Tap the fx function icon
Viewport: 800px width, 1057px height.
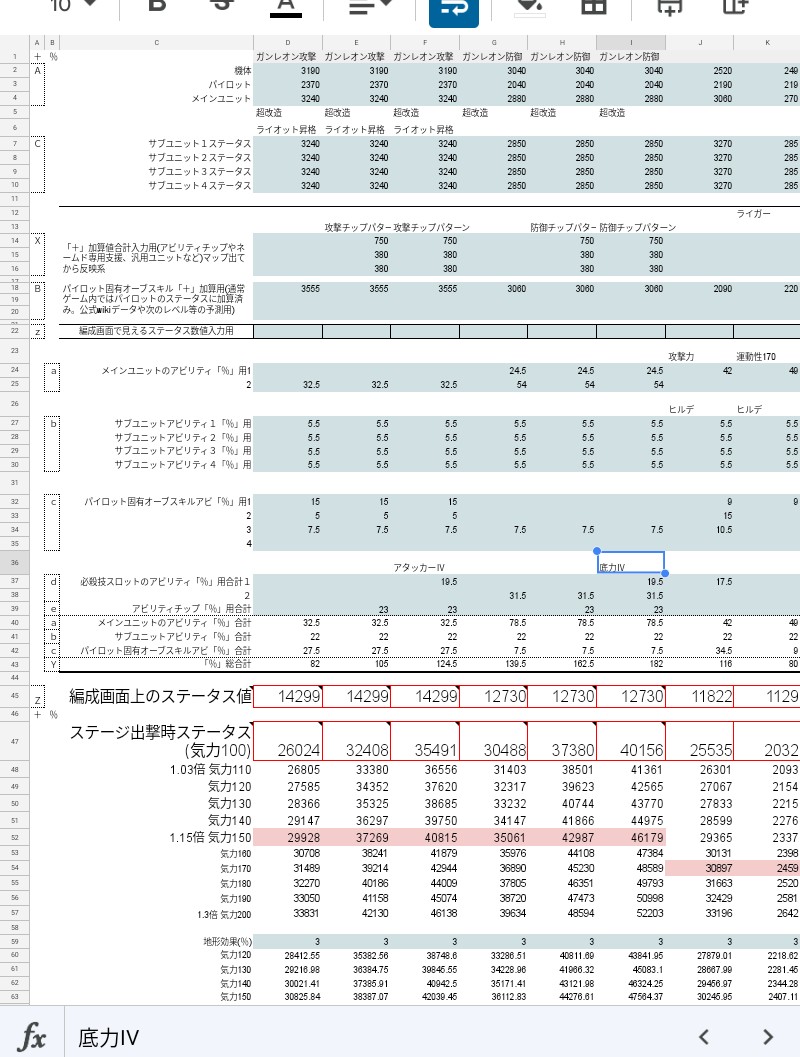[x=33, y=1037]
